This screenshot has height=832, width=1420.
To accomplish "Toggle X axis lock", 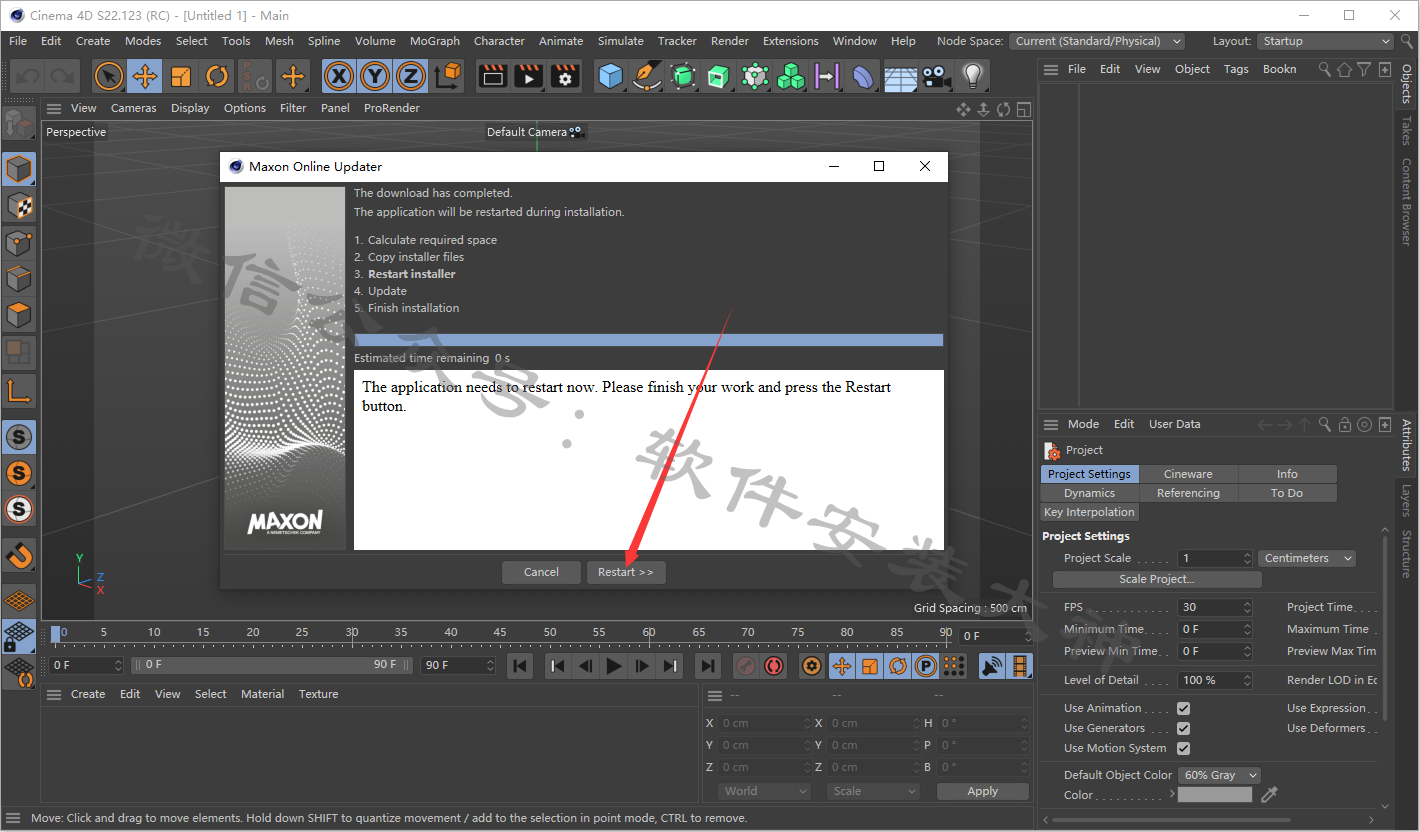I will [339, 76].
